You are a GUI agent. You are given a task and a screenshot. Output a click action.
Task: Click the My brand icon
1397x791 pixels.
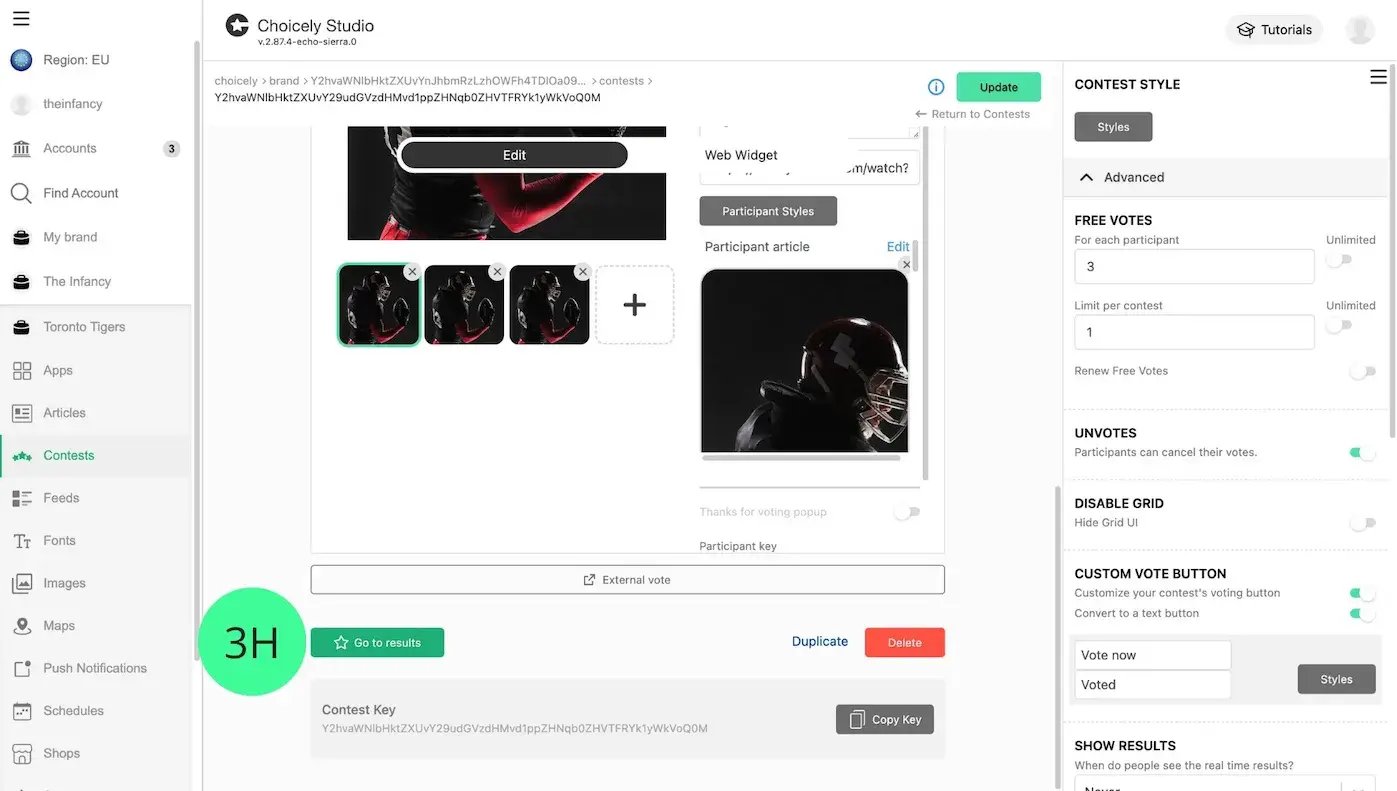(21, 238)
